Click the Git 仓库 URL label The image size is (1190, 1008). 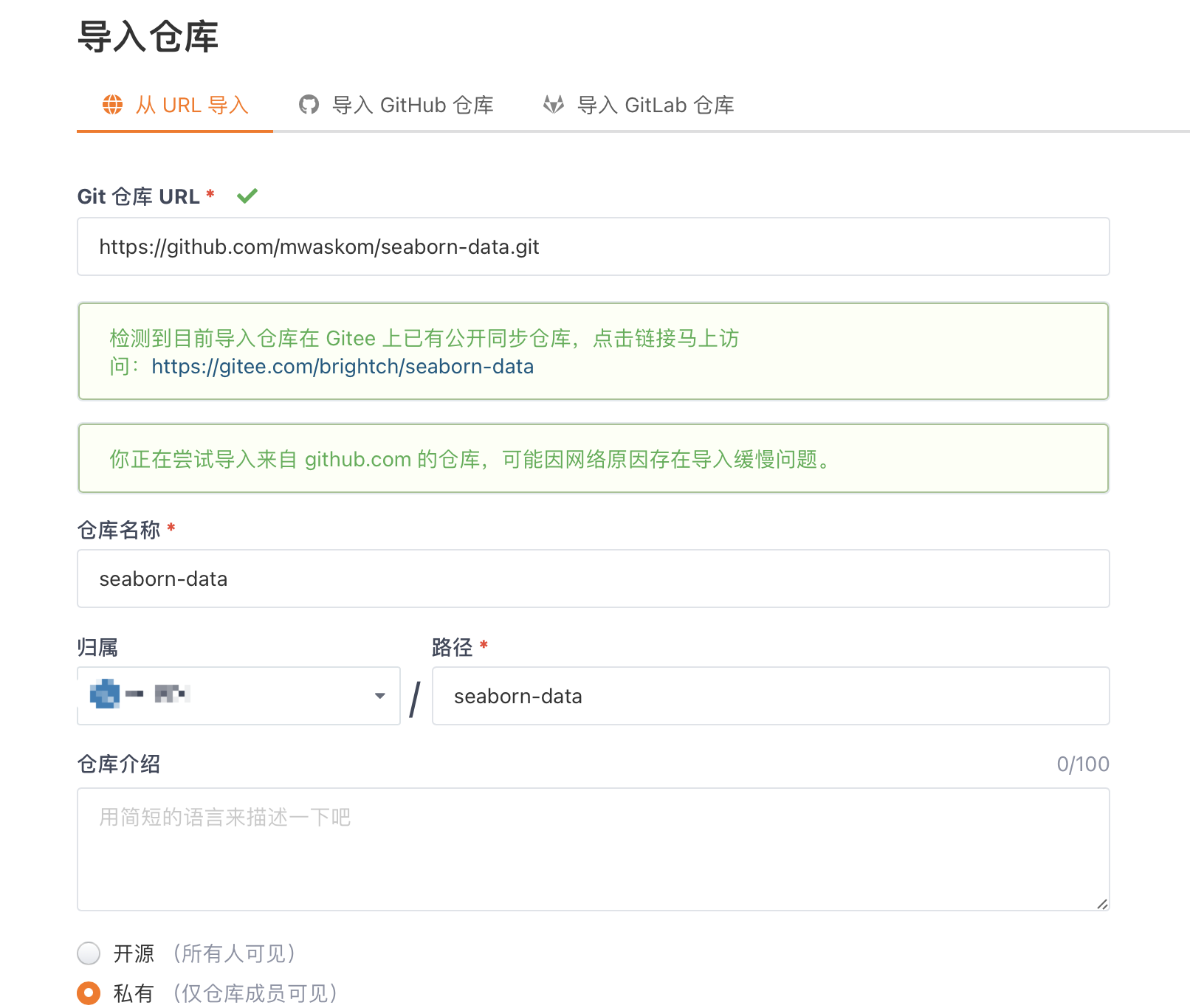tap(139, 197)
